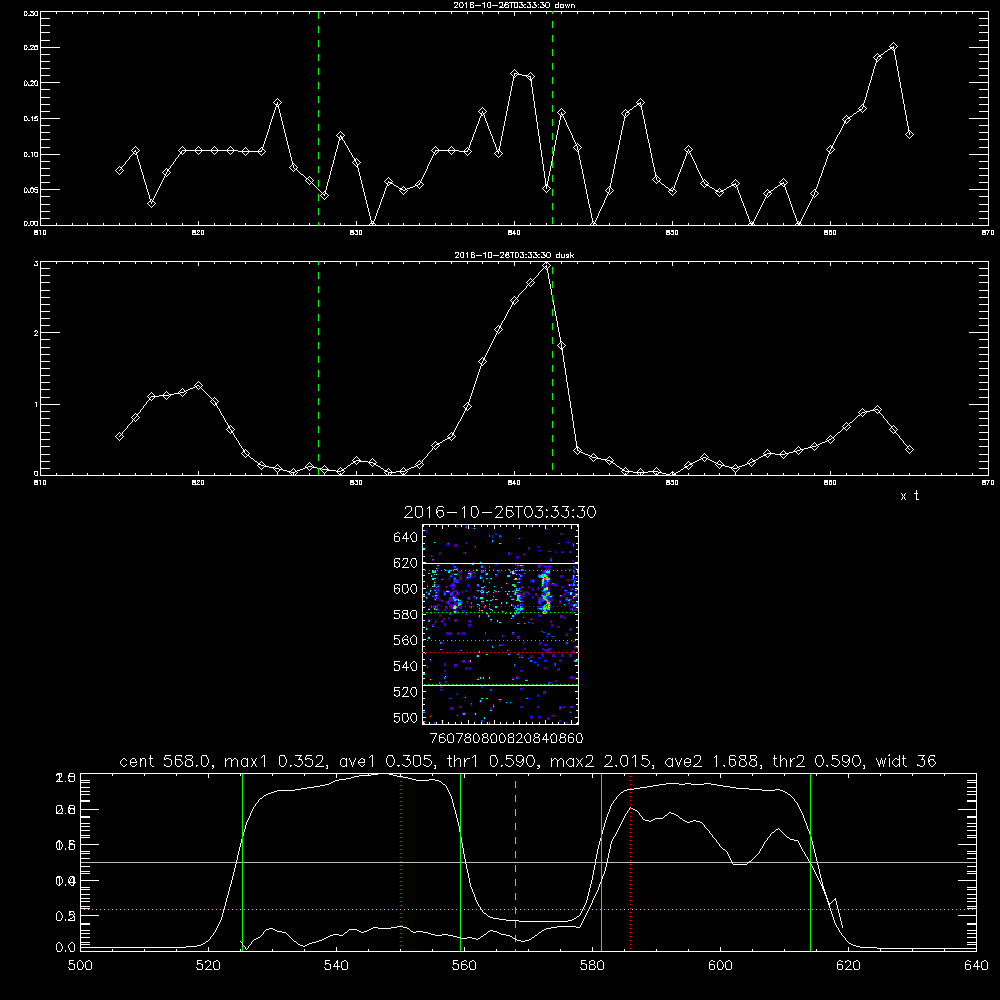The image size is (1000, 1000).
Task: Click the '620' label on the bottom plot x-axis
Action: coord(848,966)
